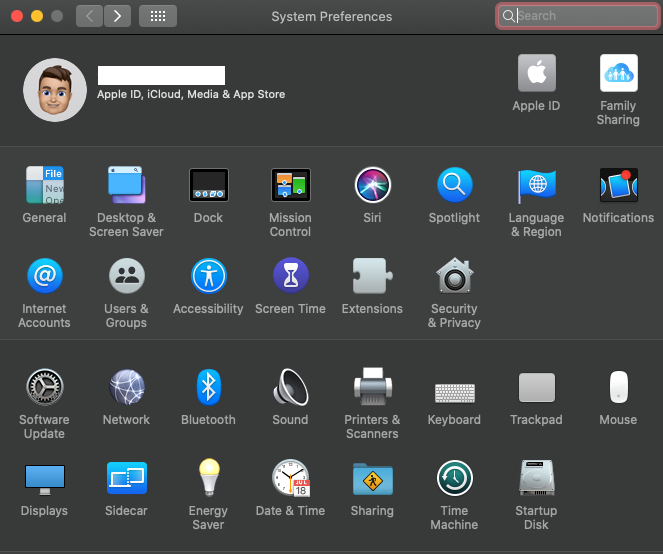Show all preferences grid button

(158, 16)
